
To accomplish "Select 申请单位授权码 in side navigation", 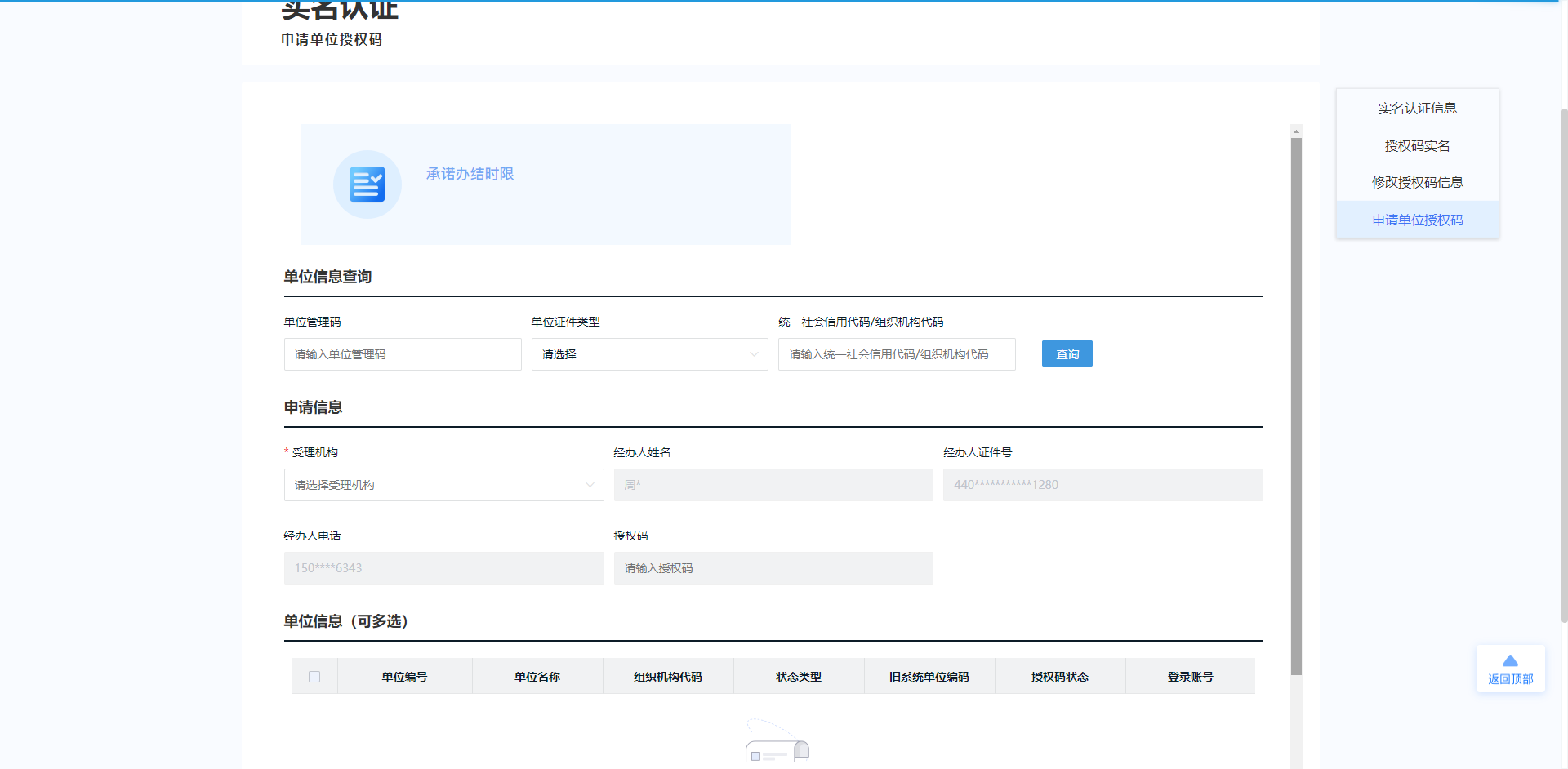I will (1417, 220).
